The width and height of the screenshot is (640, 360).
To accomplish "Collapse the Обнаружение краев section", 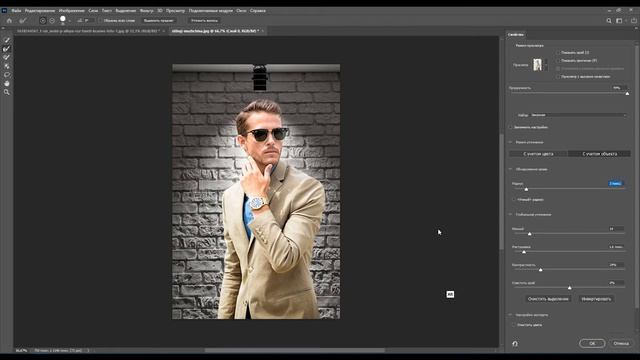I will point(510,169).
